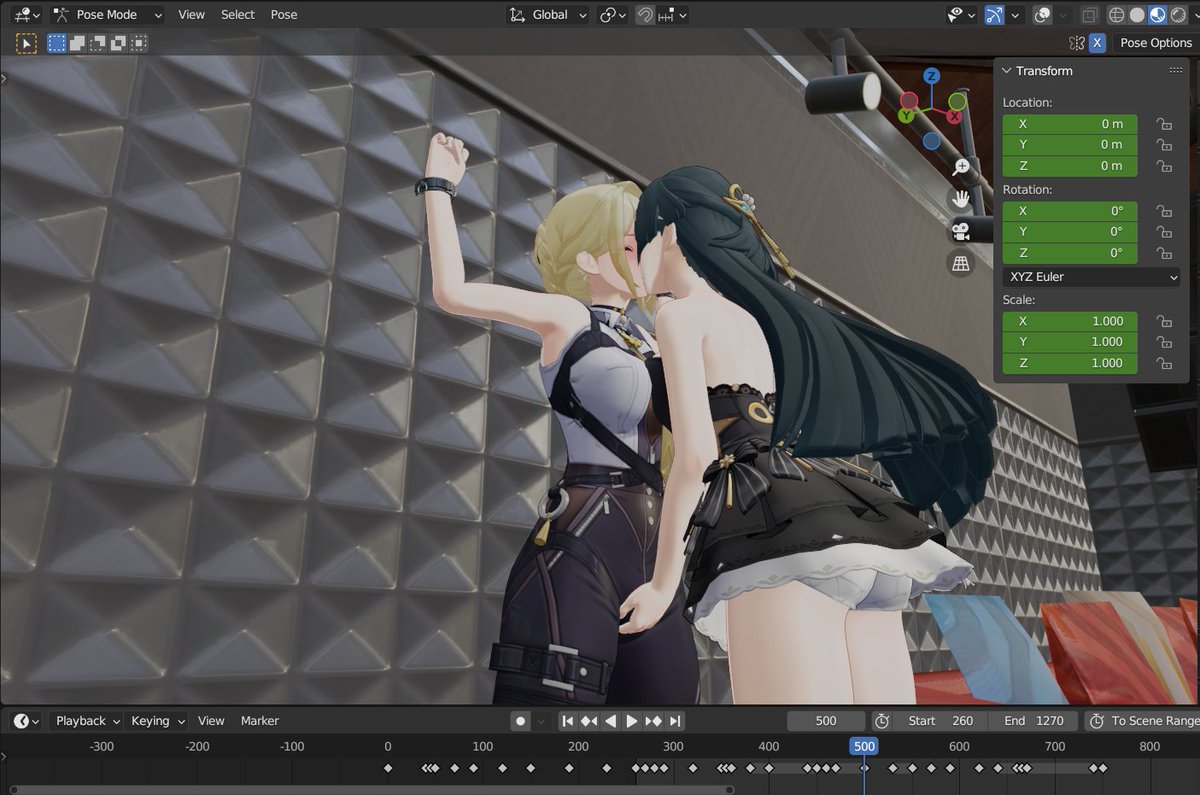Click Transform panel drag grip icon

pos(1176,71)
